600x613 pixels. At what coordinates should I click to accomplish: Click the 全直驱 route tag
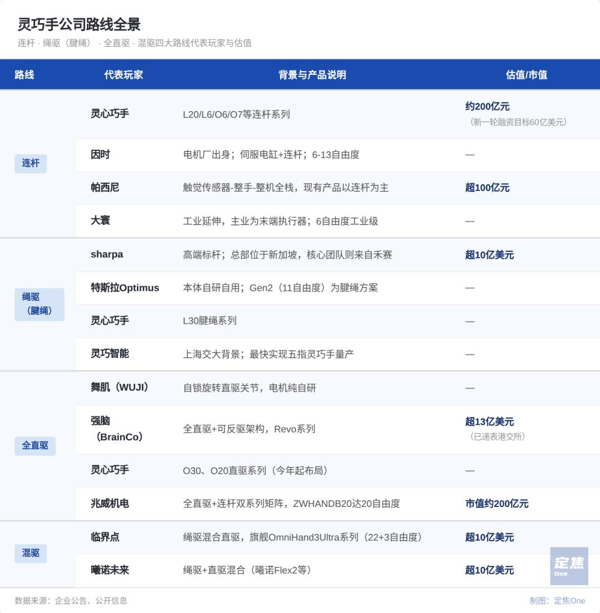35,446
